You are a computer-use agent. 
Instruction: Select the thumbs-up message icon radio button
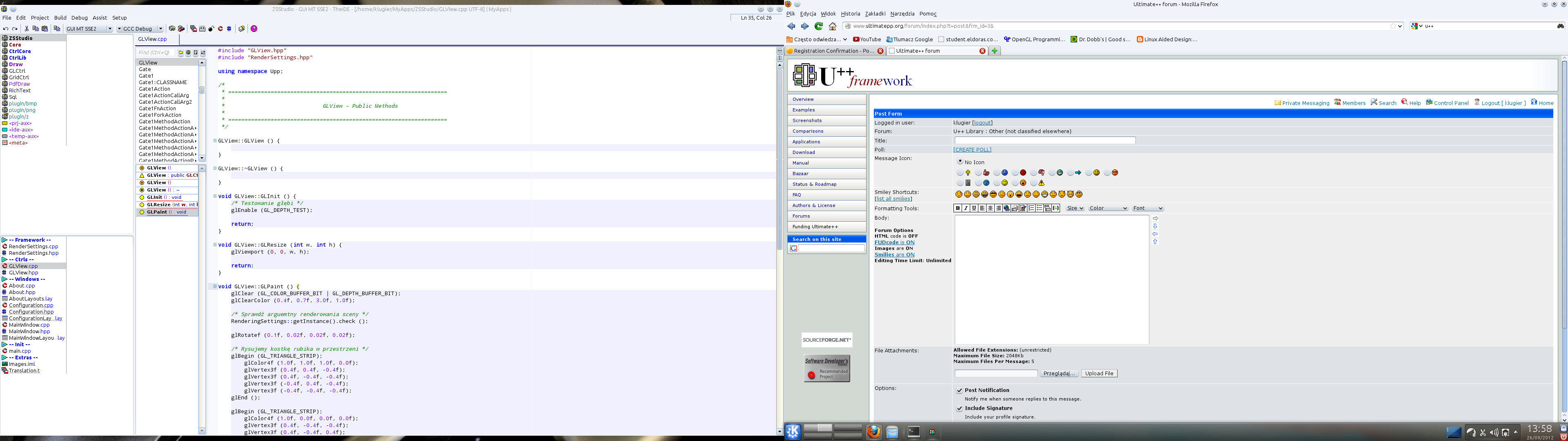click(979, 172)
